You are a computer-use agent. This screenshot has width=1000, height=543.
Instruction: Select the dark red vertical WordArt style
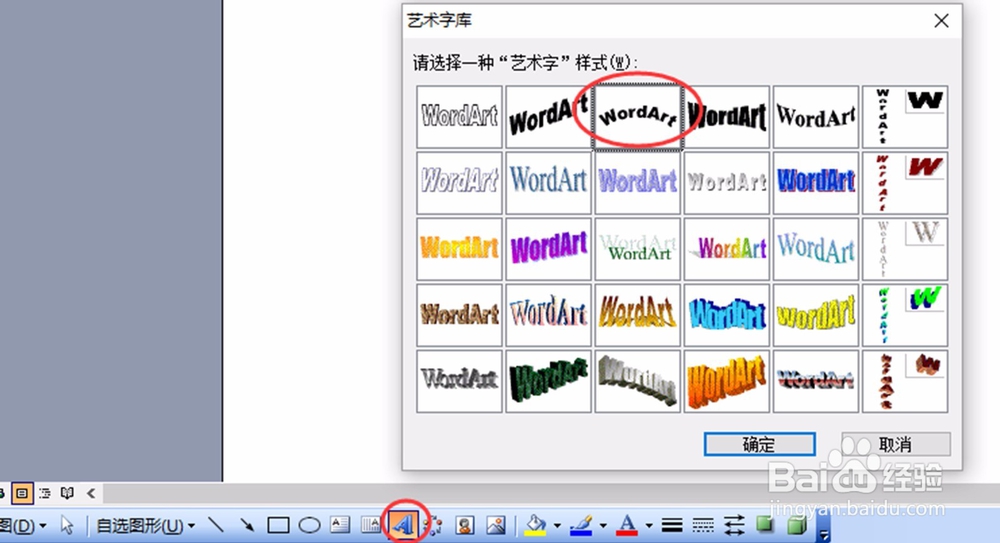pyautogui.click(x=905, y=182)
